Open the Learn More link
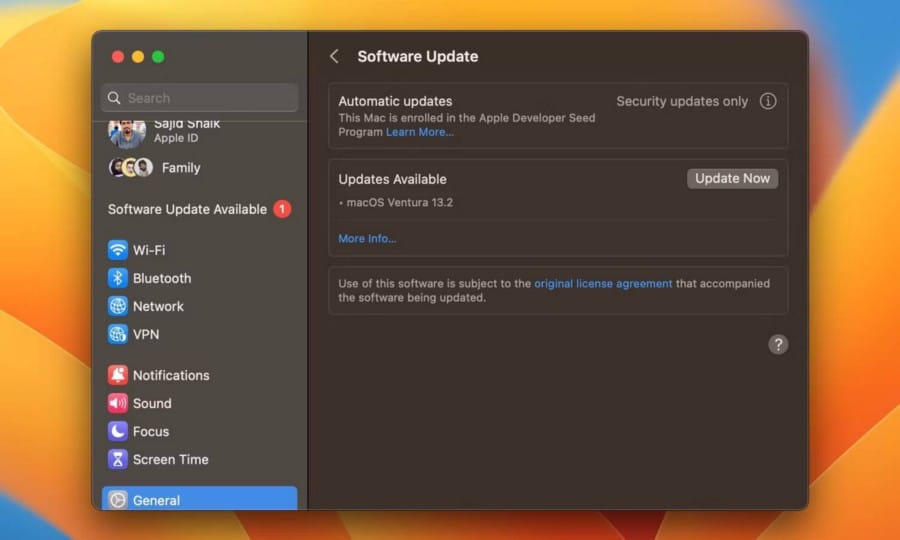Screen dimensions: 900x540 (x=419, y=132)
